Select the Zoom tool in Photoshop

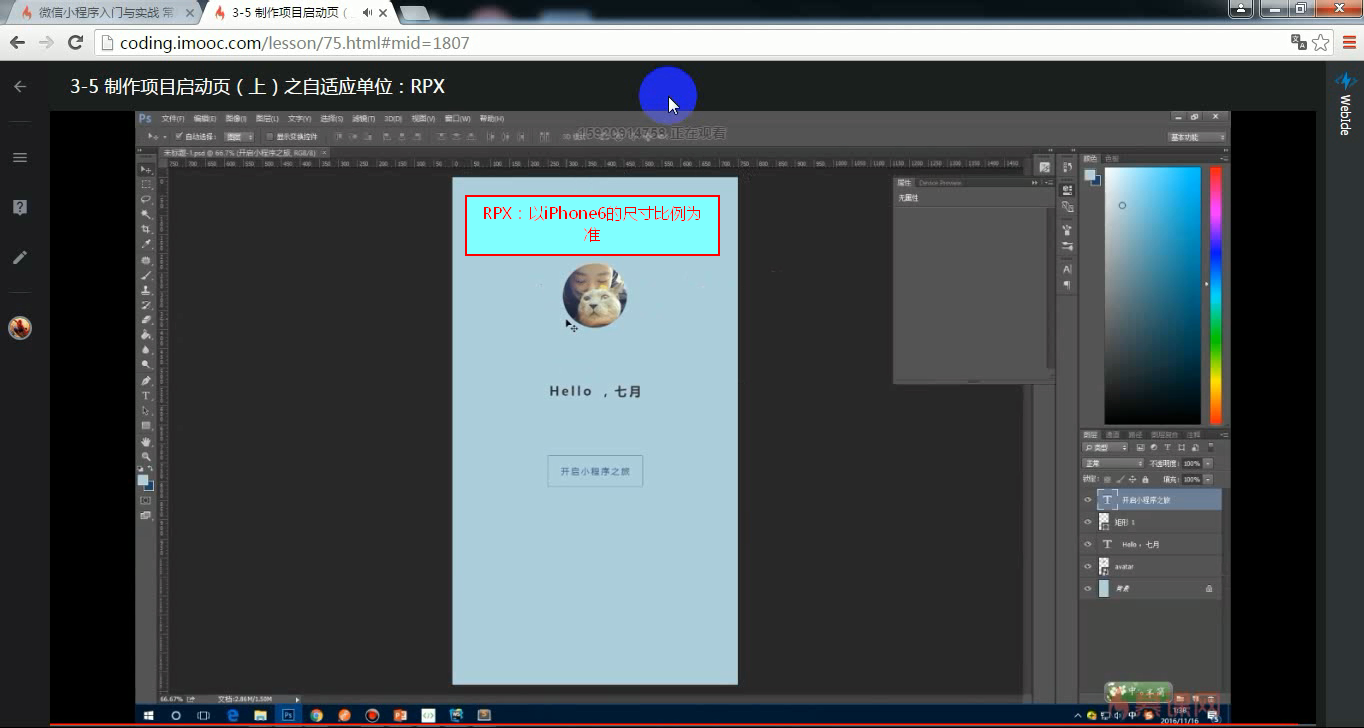[146, 456]
